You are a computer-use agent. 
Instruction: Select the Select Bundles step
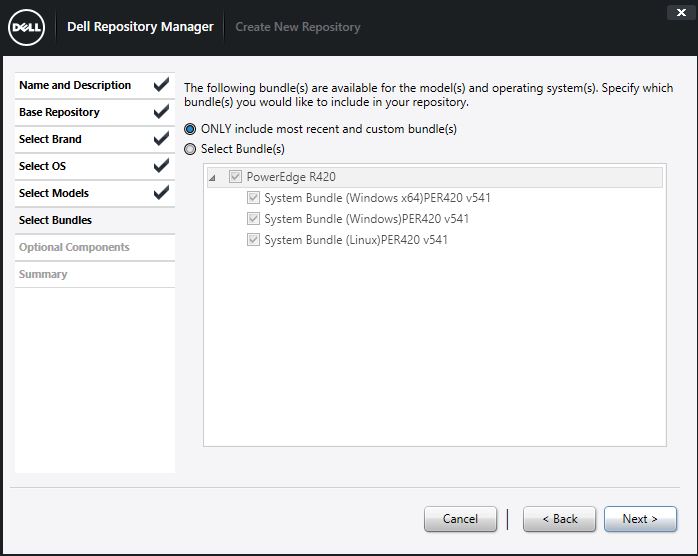pos(94,220)
